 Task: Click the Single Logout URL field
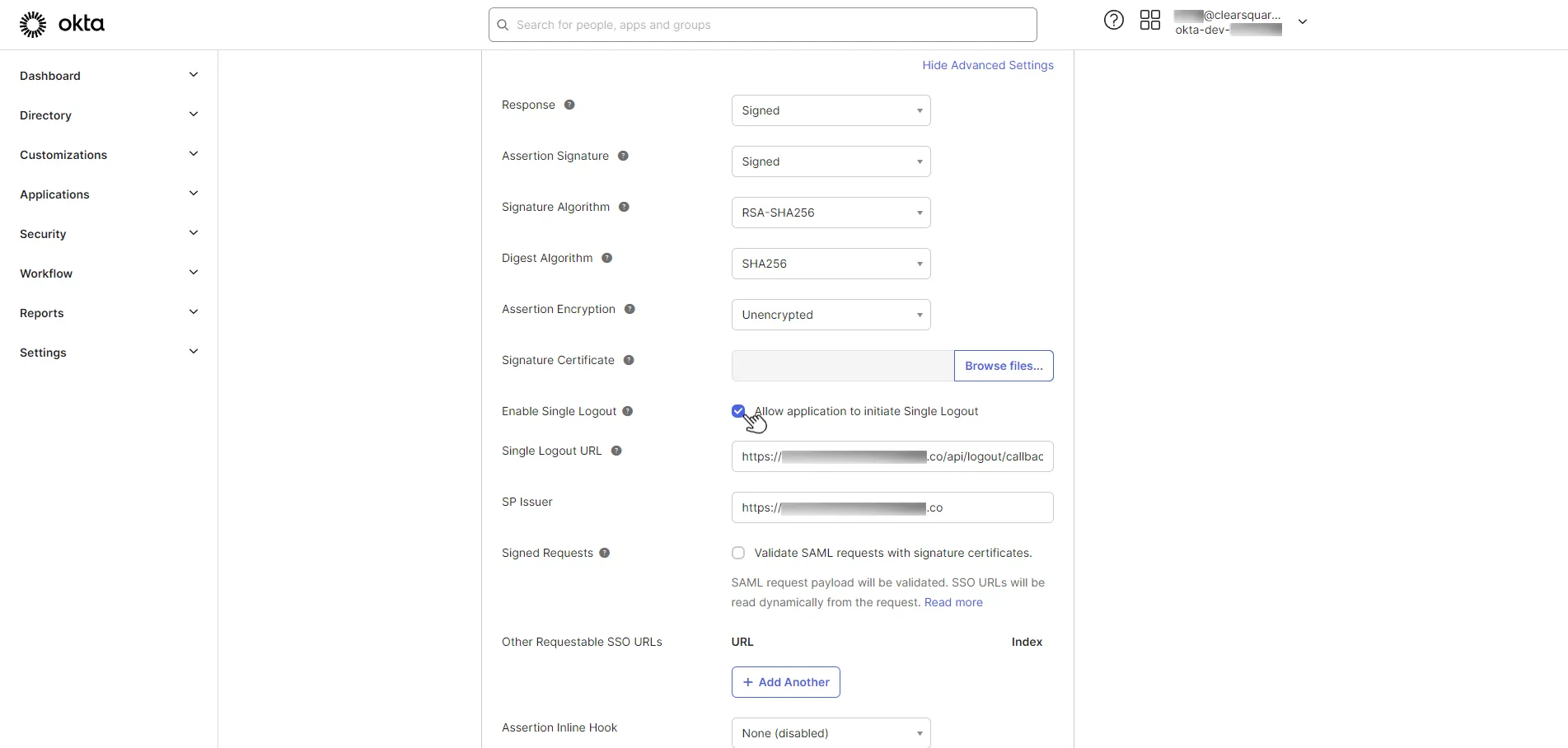click(892, 456)
